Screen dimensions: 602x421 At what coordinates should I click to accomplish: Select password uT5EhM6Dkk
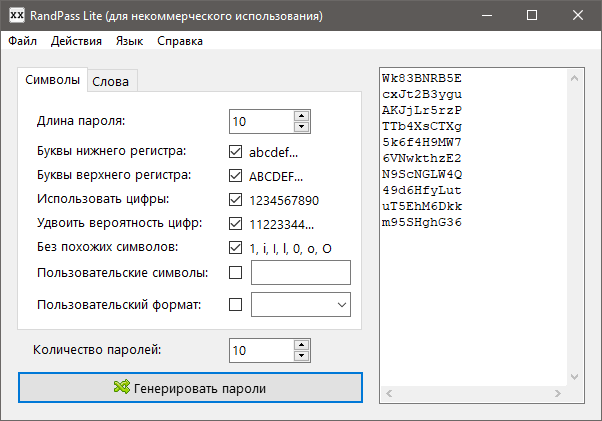(422, 206)
